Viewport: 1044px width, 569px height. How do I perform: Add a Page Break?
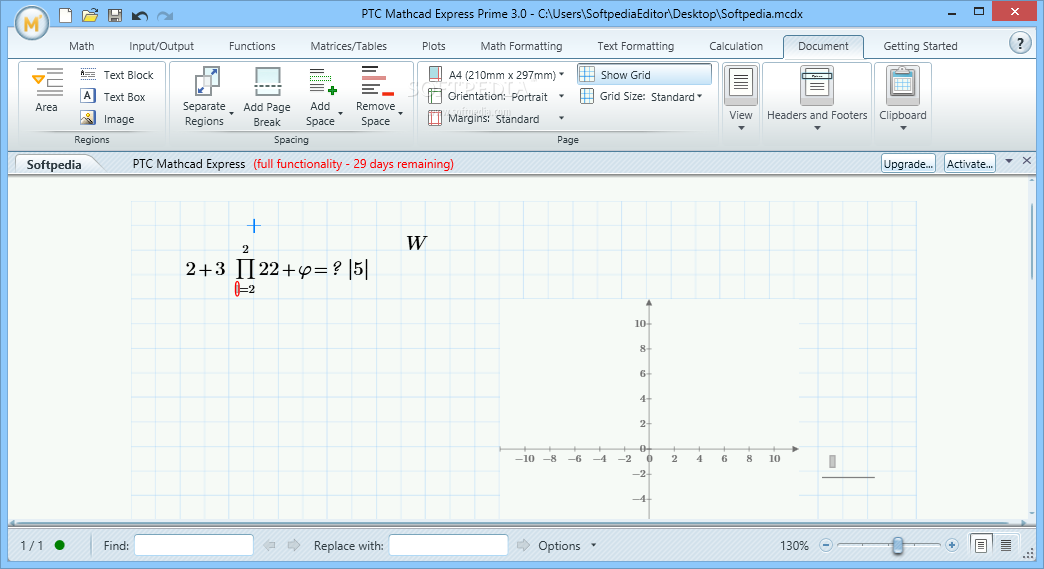coord(267,96)
